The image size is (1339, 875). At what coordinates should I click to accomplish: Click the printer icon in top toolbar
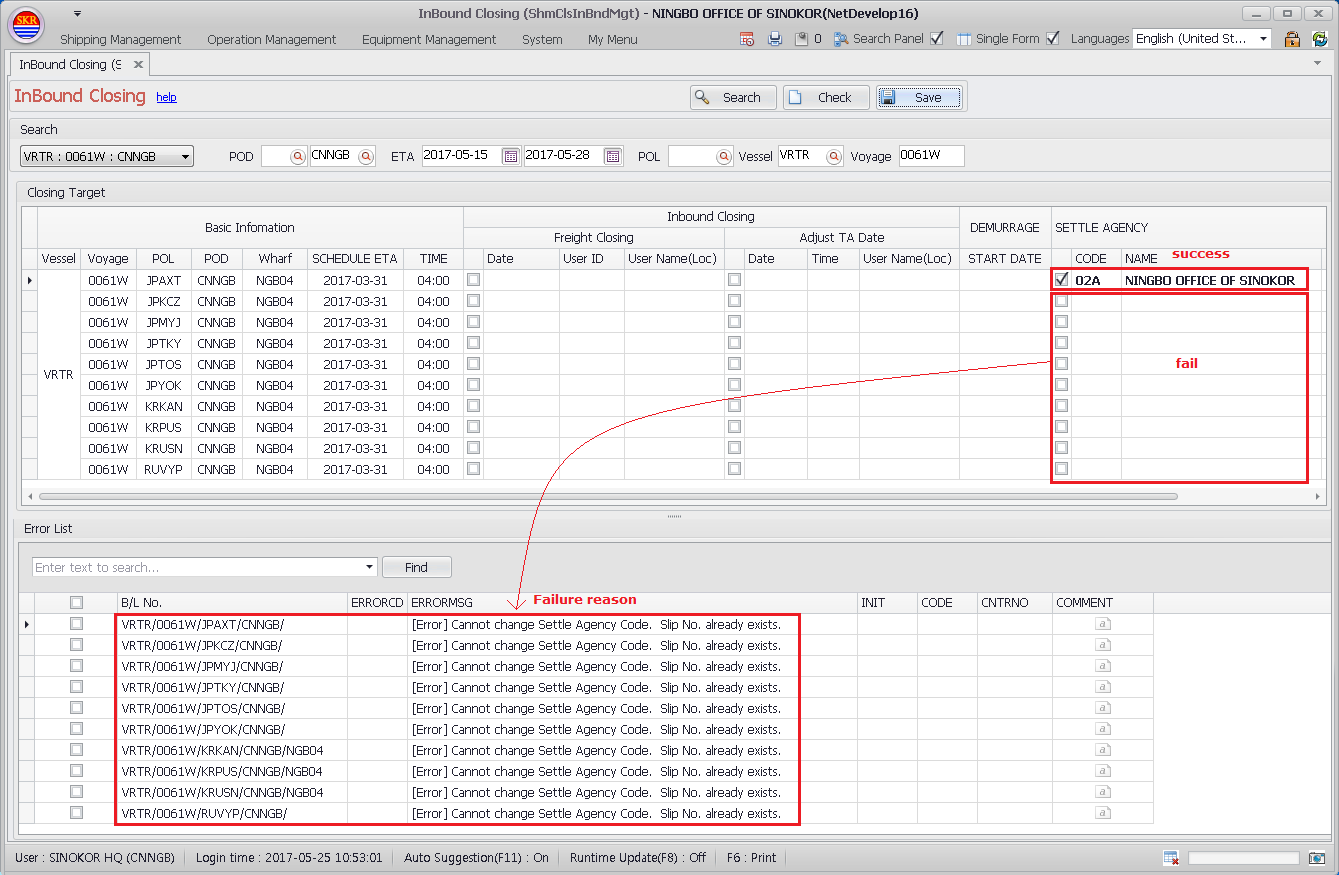774,39
